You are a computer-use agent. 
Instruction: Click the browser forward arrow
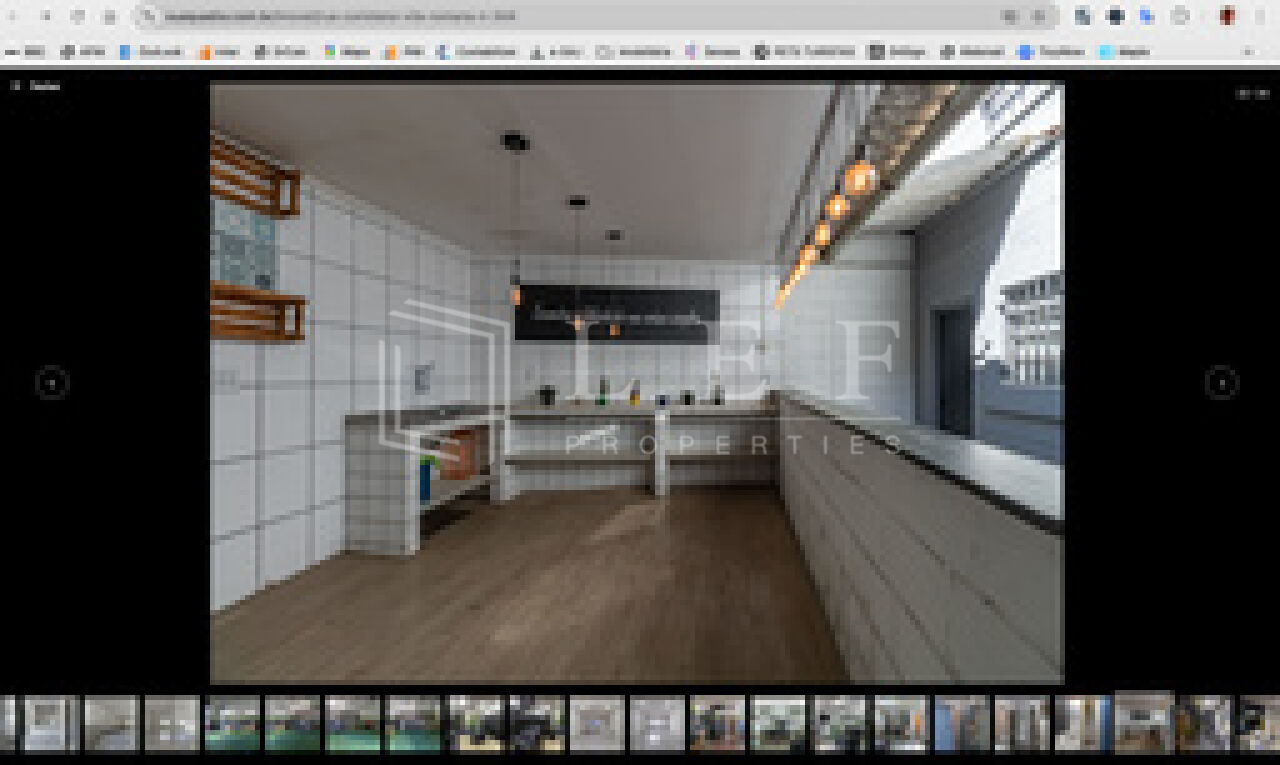tap(45, 16)
